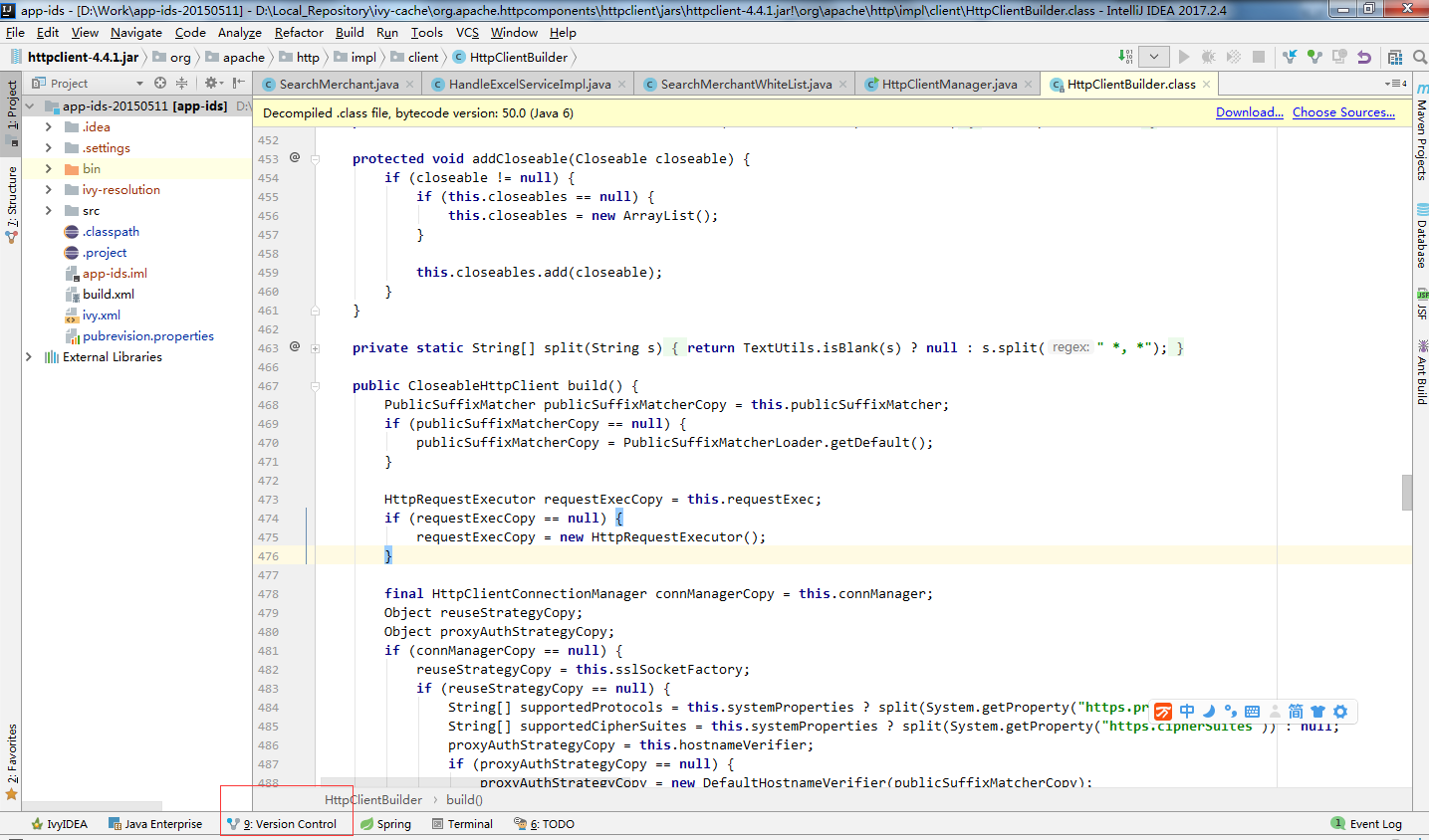Click the IME soft keyboard icon
The image size is (1429, 840).
coord(1253,712)
